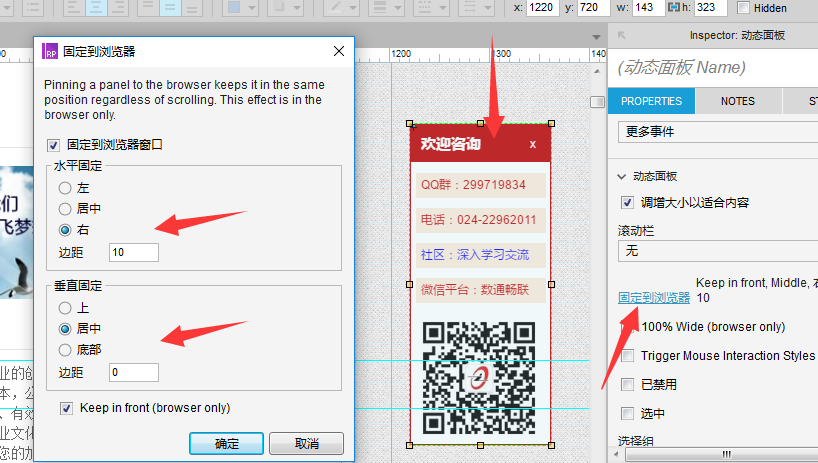Click the x in 欢迎咨询 header
818x463 pixels.
point(533,144)
